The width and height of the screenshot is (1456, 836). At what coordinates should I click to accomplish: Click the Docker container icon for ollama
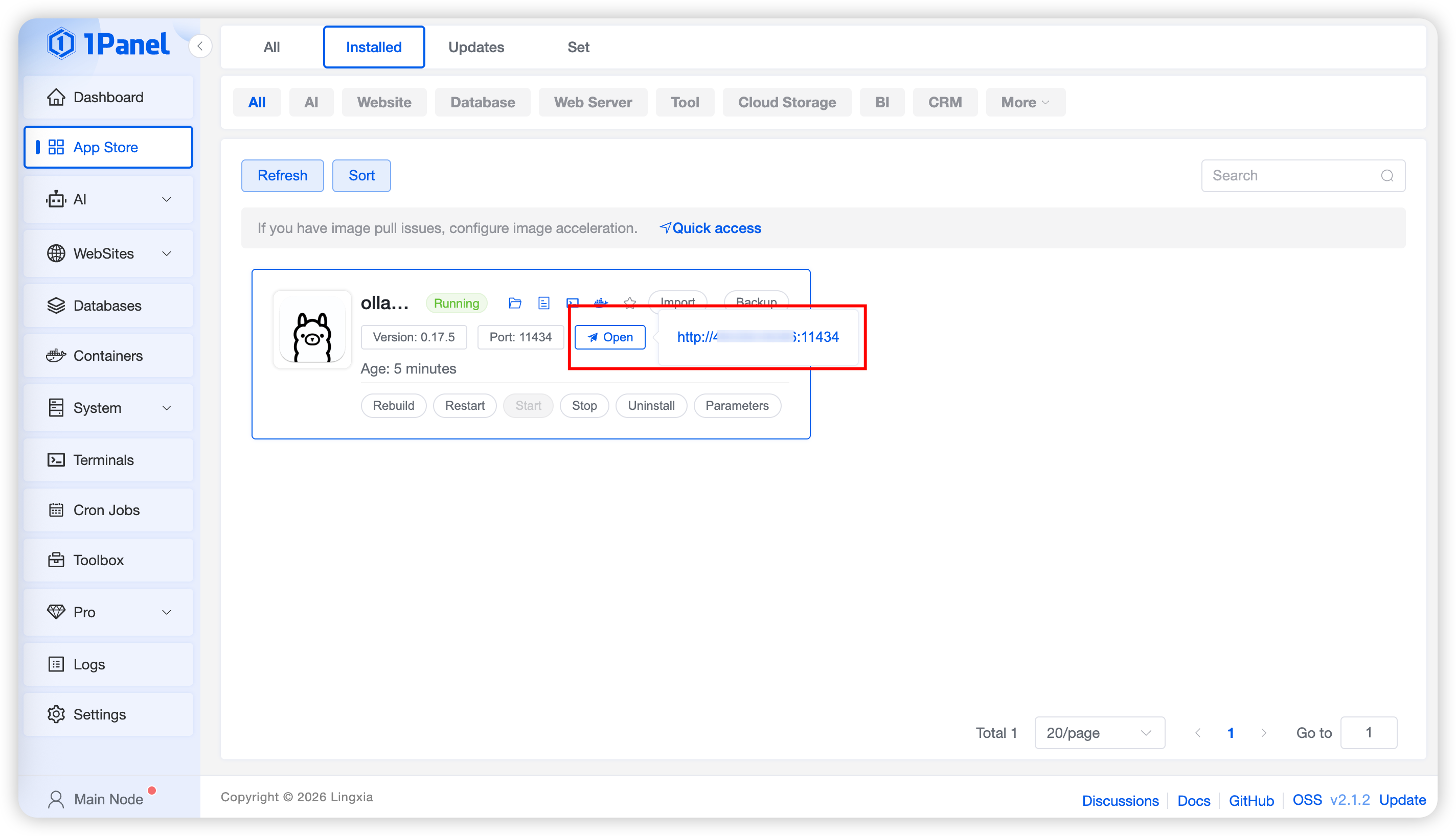point(600,302)
